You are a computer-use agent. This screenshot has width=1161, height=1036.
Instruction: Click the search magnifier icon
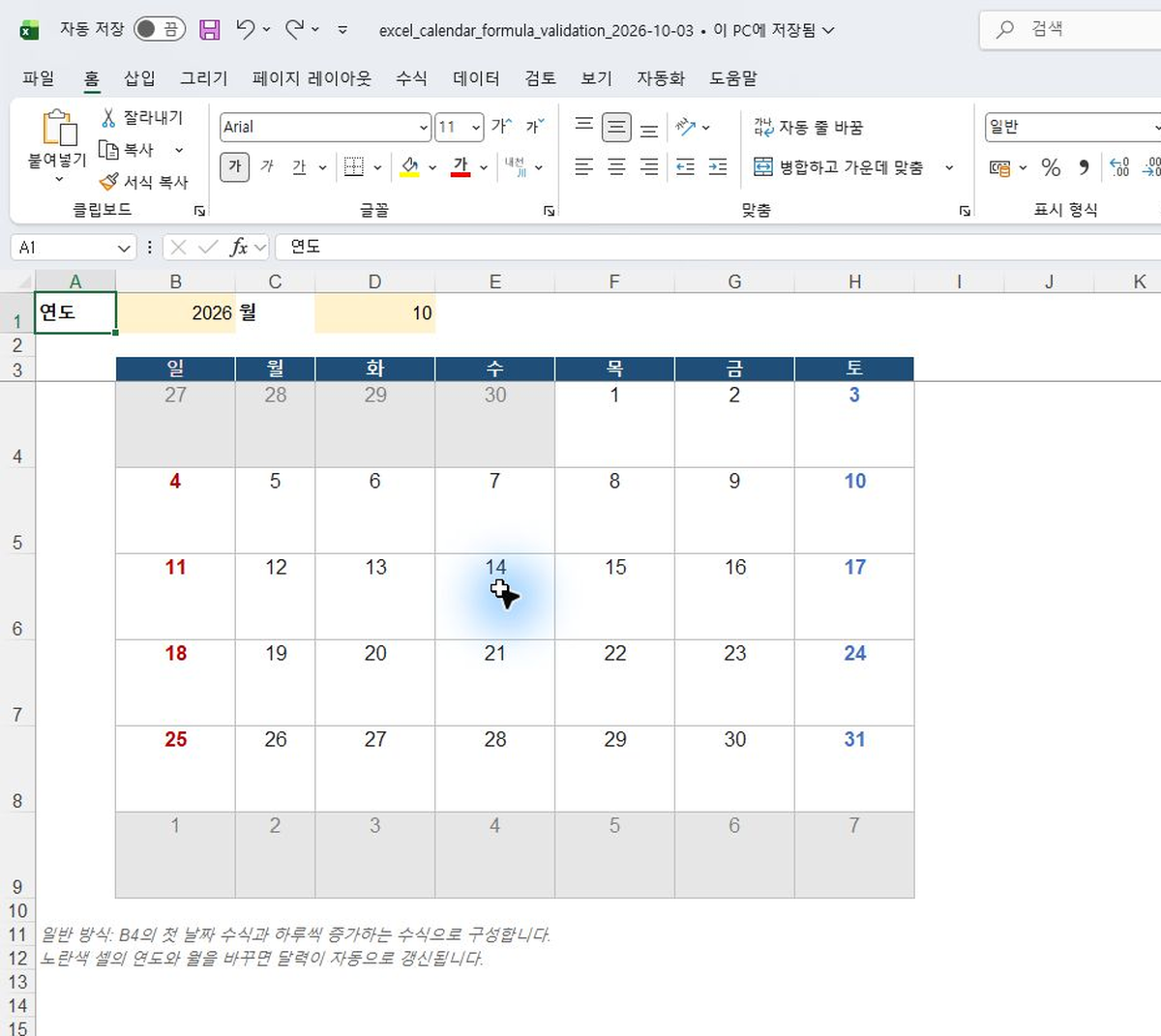coord(1005,30)
